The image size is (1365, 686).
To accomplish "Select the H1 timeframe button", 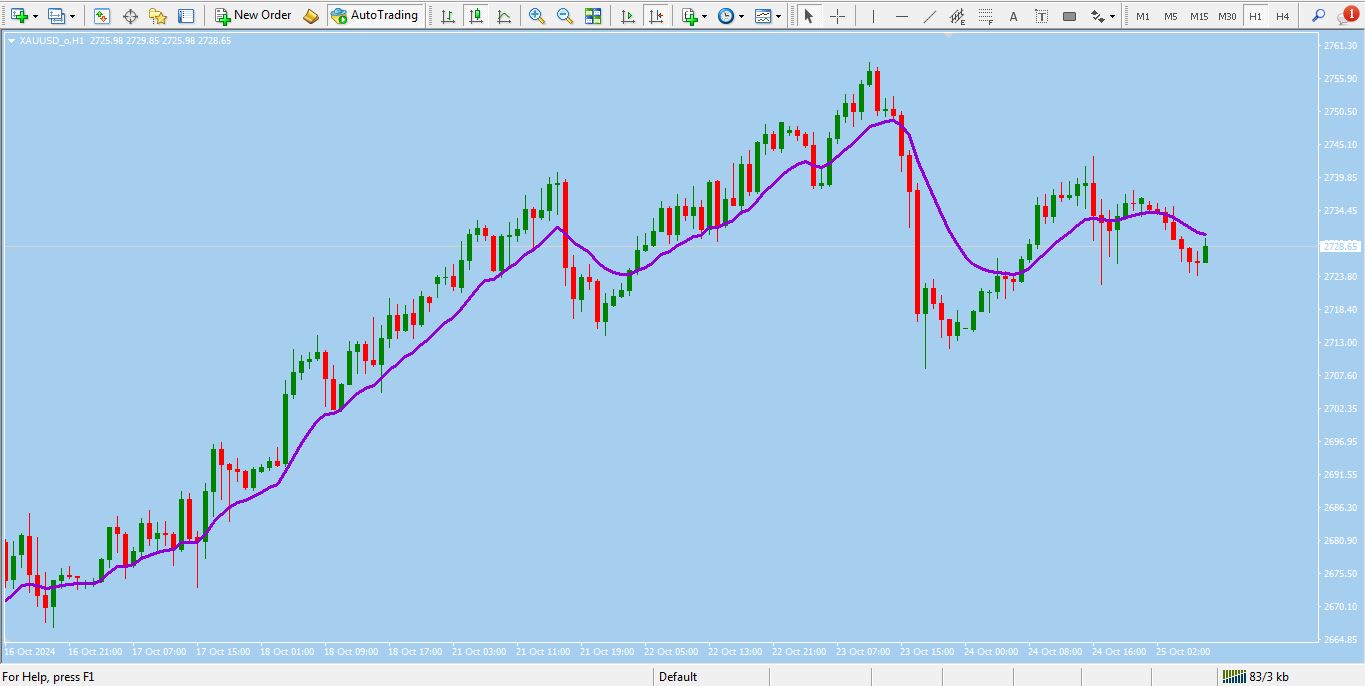I will pyautogui.click(x=1255, y=16).
